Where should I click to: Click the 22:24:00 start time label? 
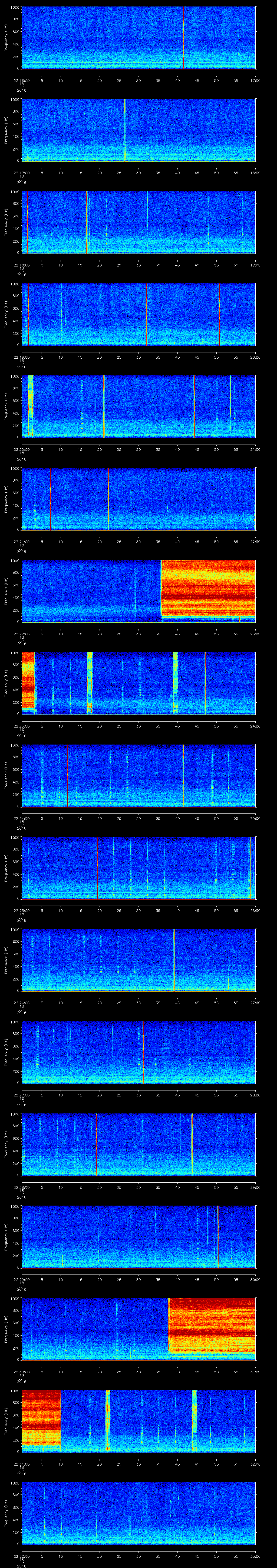click(x=21, y=818)
